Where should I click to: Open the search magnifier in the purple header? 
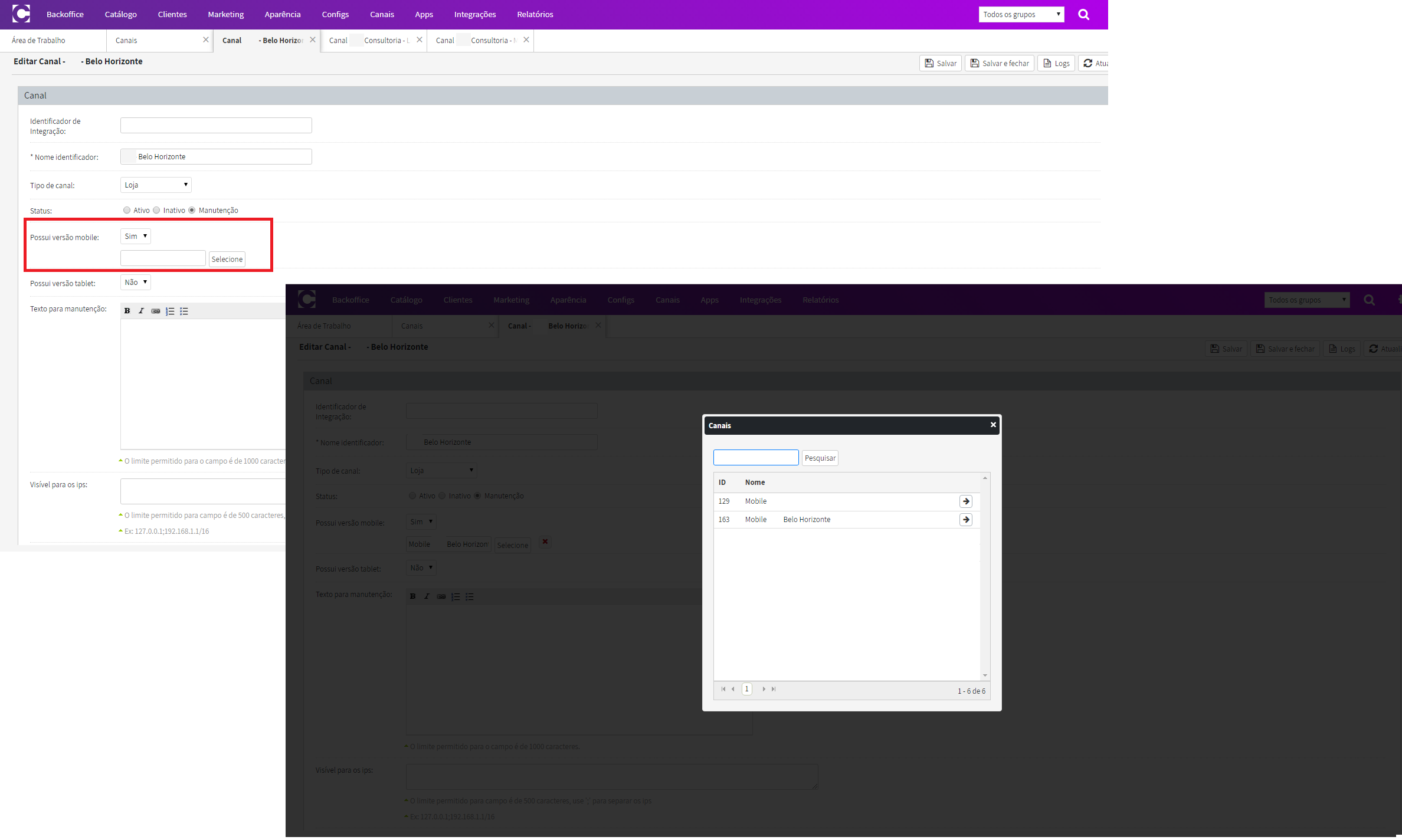click(x=1083, y=14)
